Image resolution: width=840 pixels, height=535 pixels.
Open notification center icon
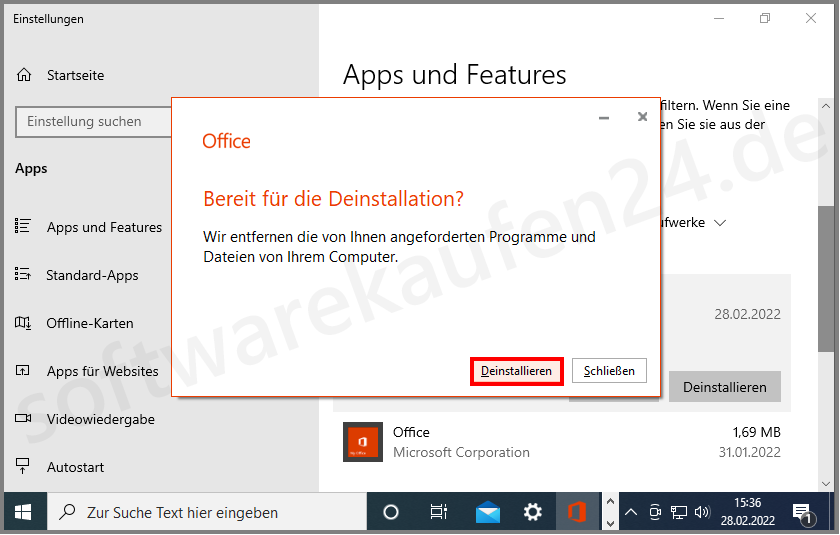pyautogui.click(x=803, y=514)
